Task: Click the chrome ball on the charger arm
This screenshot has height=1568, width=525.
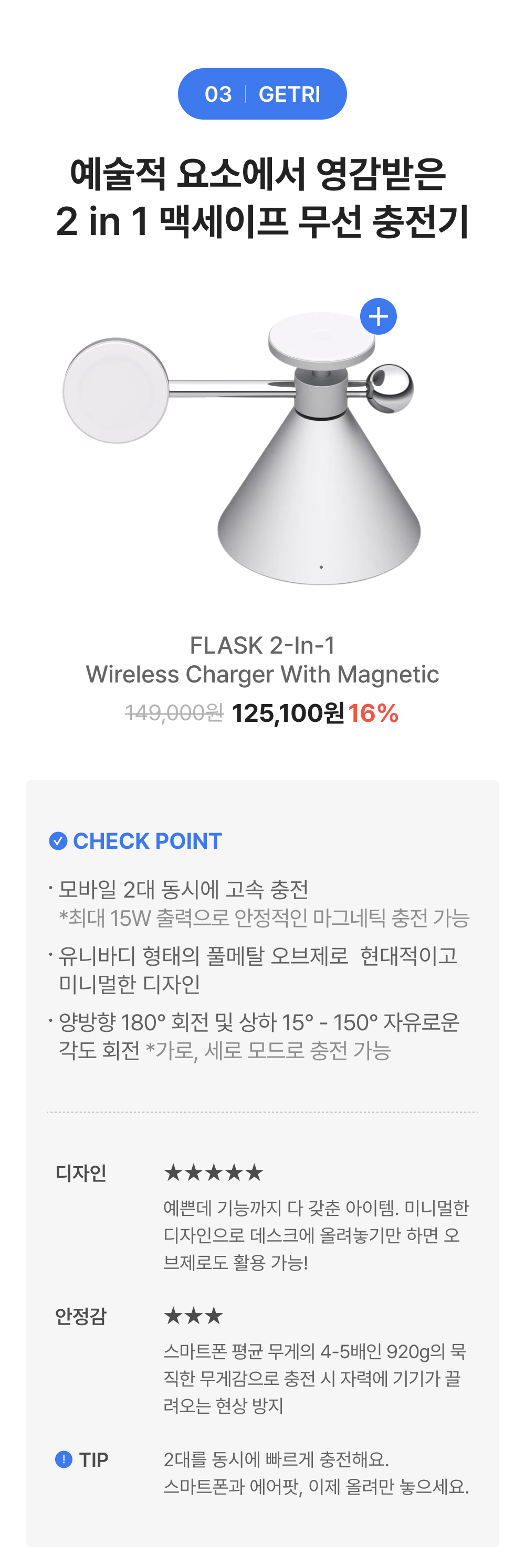Action: [391, 388]
